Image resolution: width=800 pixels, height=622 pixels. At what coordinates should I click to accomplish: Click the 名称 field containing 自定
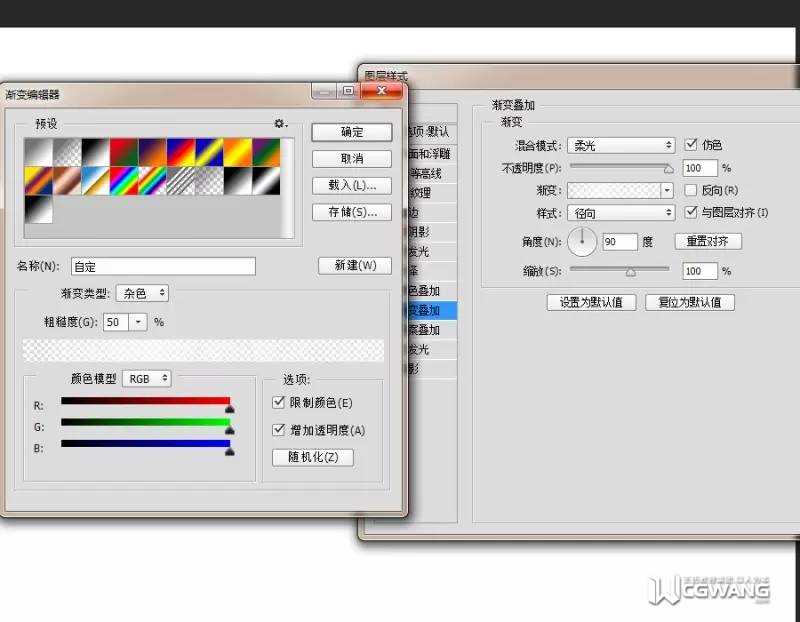163,266
